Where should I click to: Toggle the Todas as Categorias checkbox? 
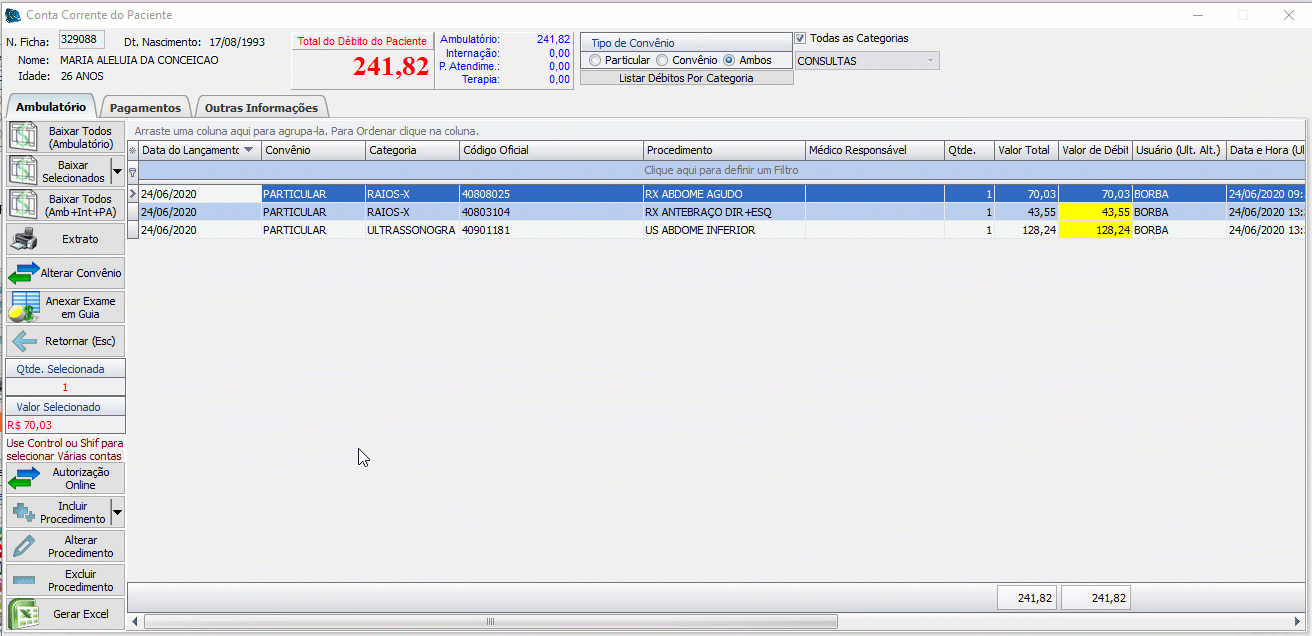tap(801, 39)
